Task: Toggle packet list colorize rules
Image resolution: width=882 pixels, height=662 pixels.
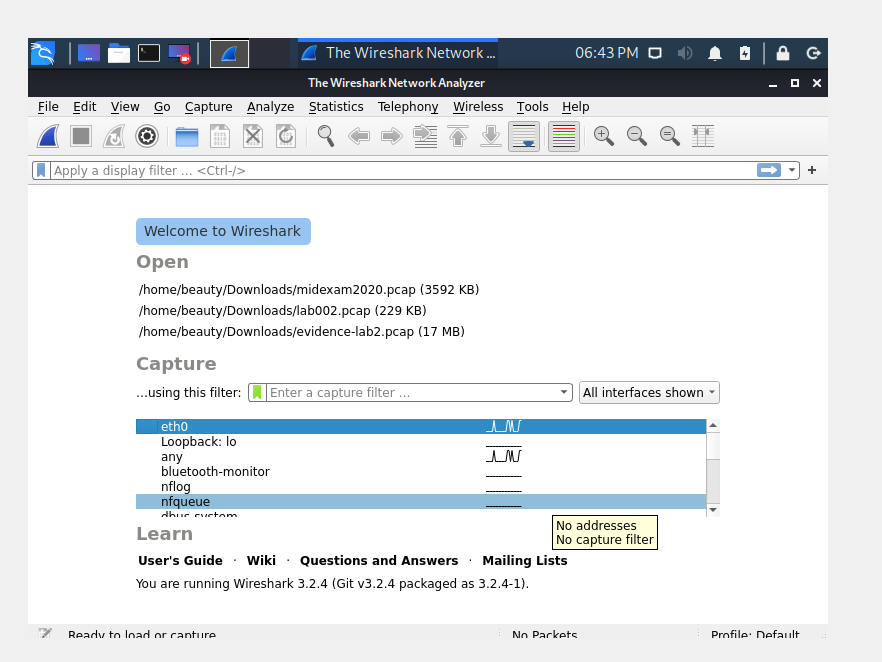Action: (x=564, y=137)
